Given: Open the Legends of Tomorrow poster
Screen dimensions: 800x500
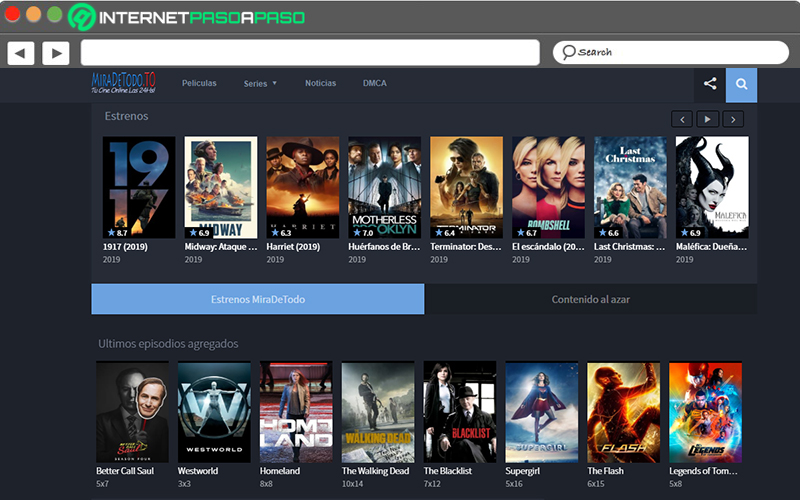Looking at the screenshot, I should (x=706, y=412).
